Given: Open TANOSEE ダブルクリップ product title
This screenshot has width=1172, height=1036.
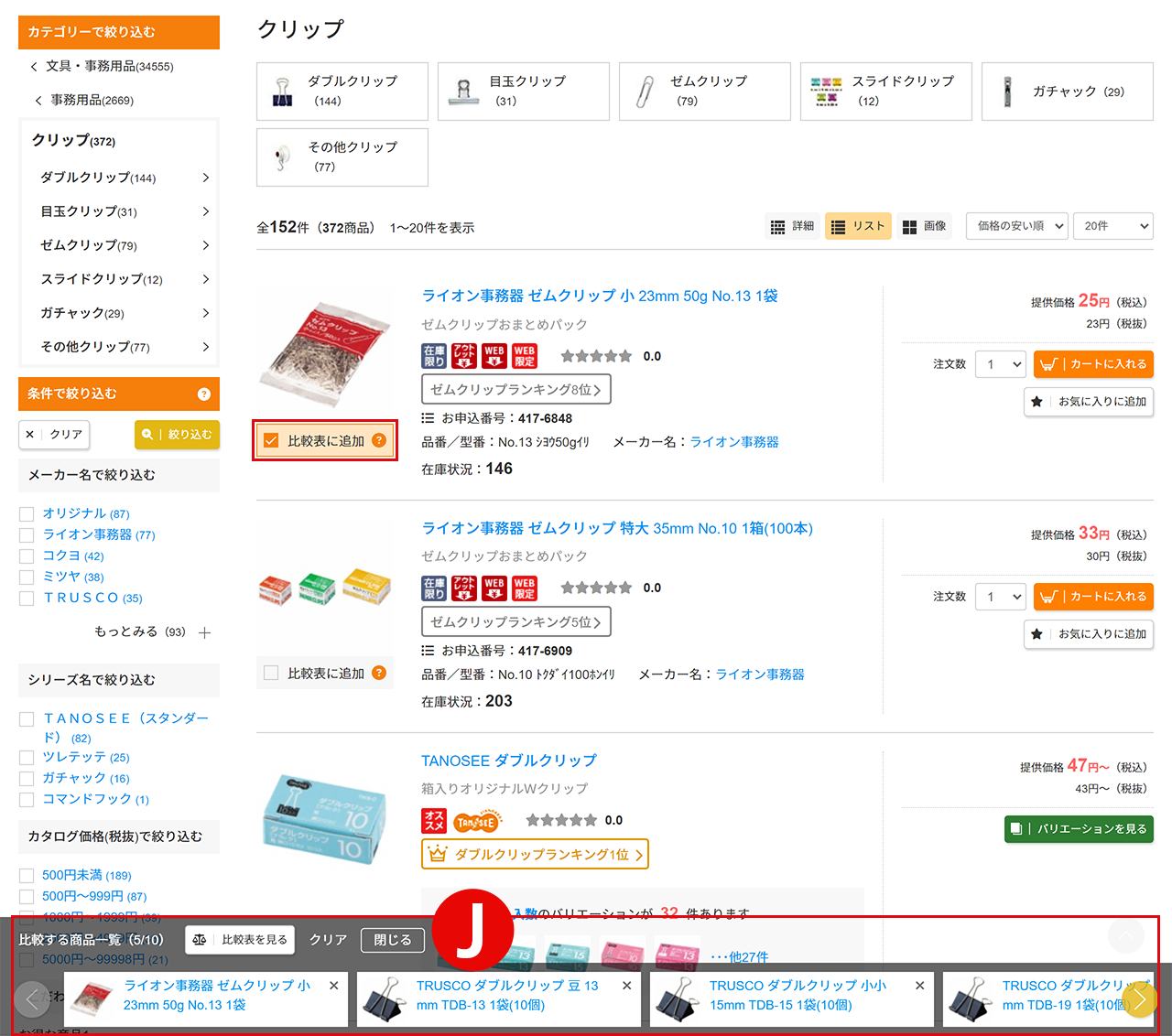Looking at the screenshot, I should click(x=509, y=761).
